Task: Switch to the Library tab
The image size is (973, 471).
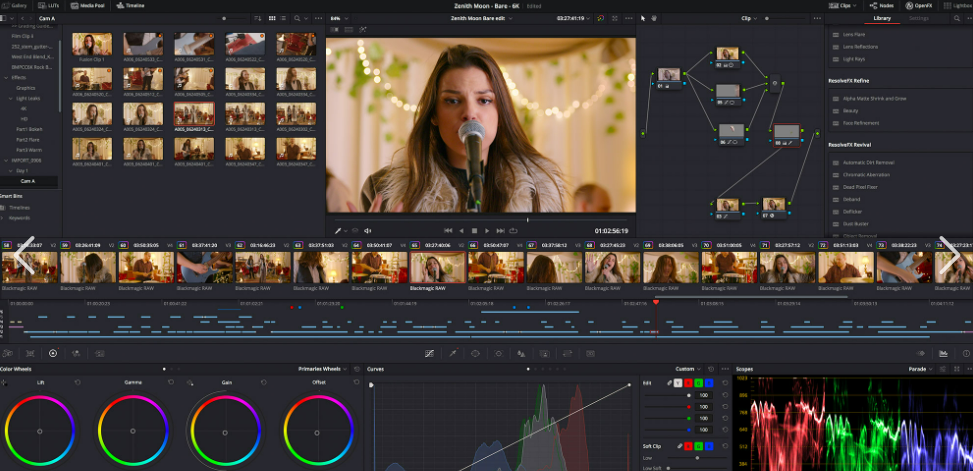Action: point(882,19)
